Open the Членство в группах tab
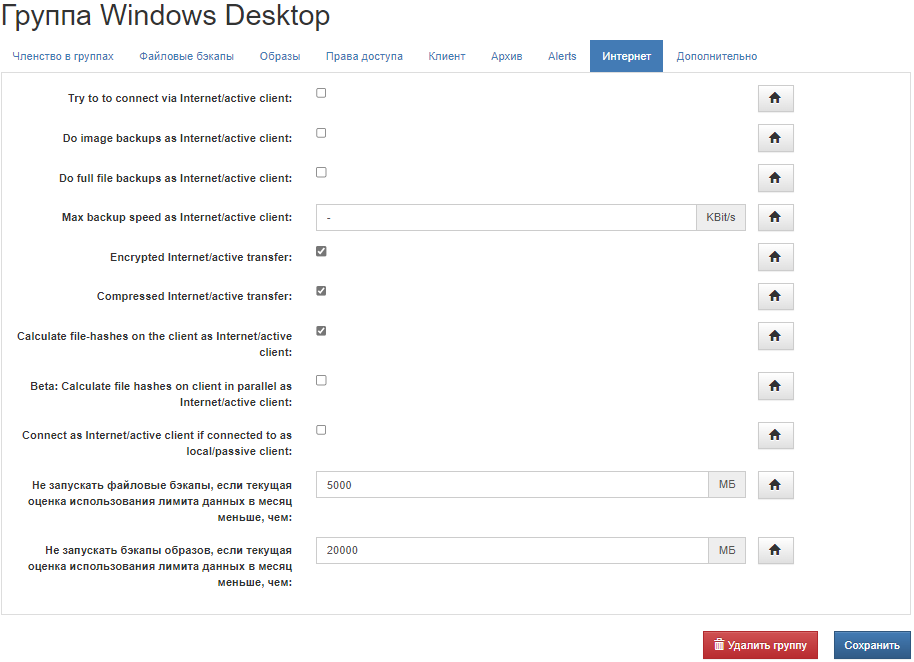914x662 pixels. [63, 57]
